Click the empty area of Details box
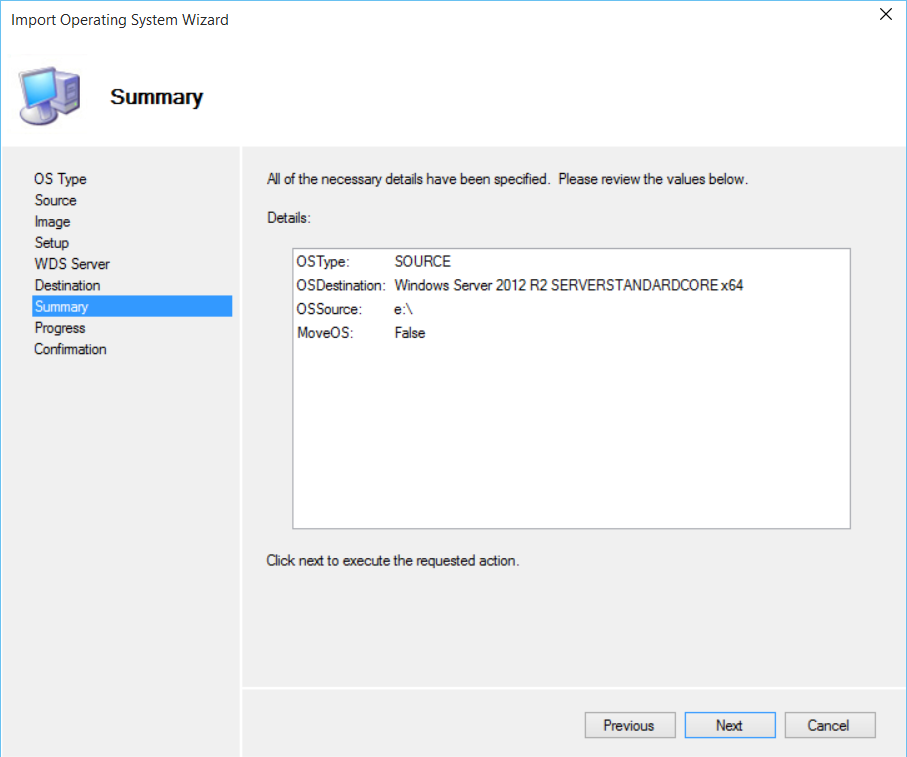 point(570,440)
